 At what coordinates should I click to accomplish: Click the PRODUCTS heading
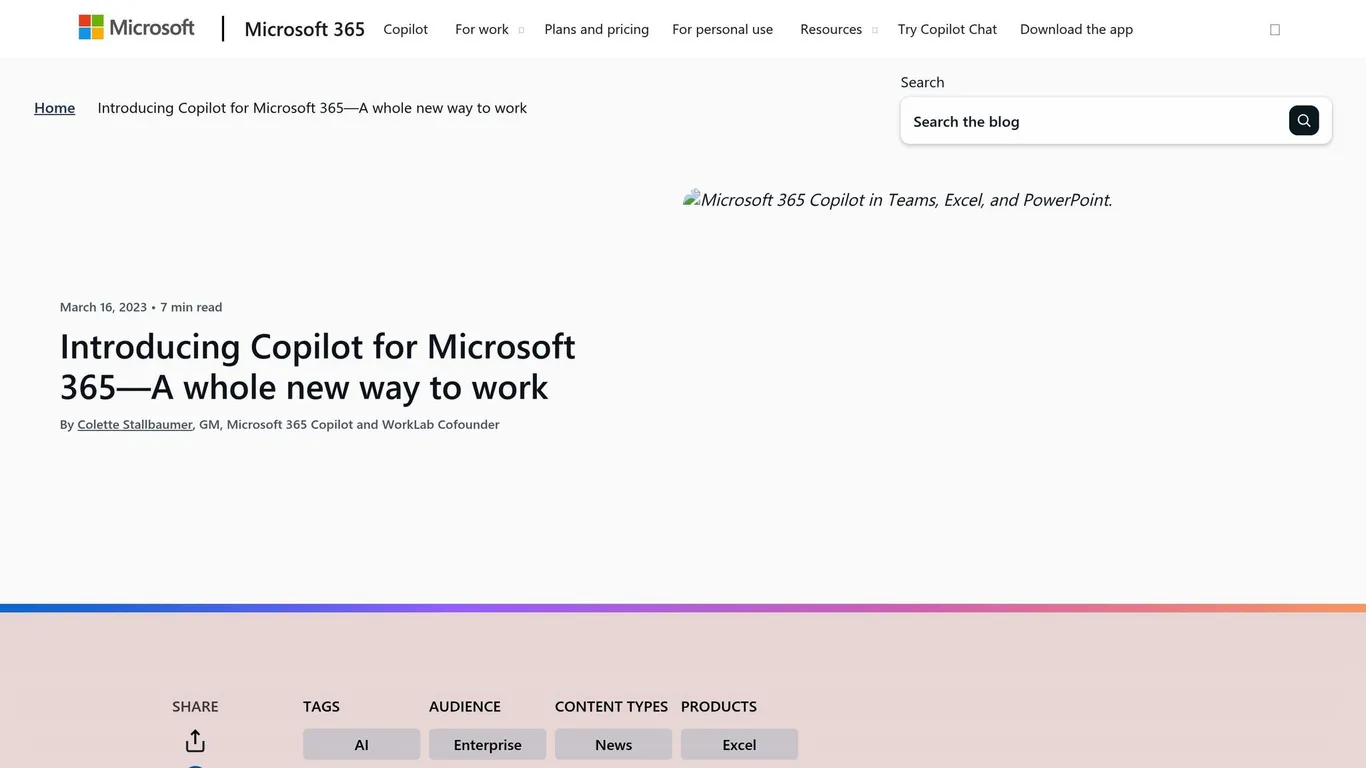coord(719,706)
